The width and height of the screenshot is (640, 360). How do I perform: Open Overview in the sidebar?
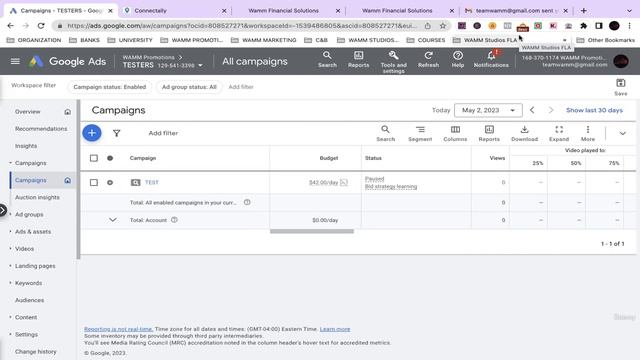coord(27,111)
